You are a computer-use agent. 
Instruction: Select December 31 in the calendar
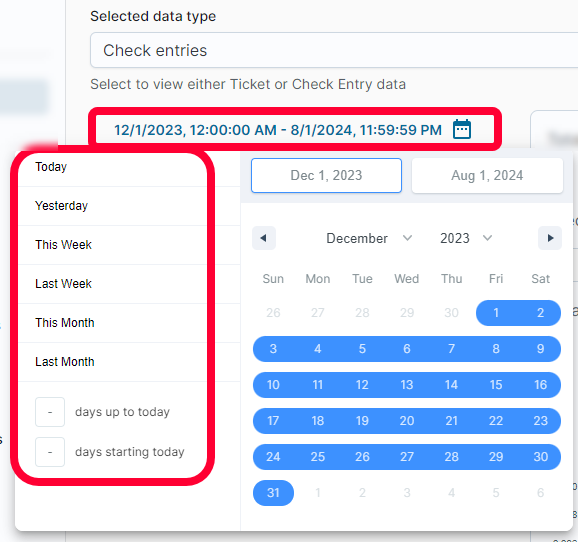point(273,493)
